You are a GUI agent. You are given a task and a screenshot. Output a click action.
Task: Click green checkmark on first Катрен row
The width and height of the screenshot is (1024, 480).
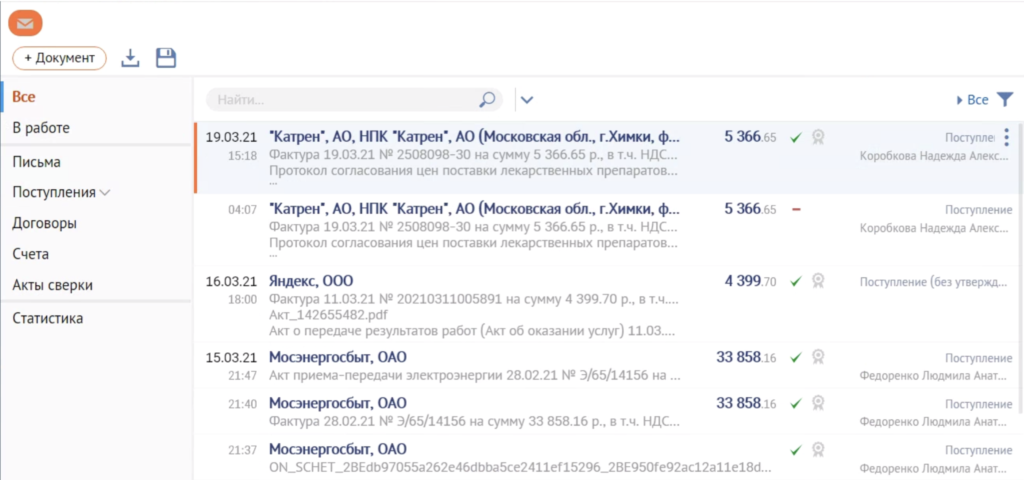[796, 138]
